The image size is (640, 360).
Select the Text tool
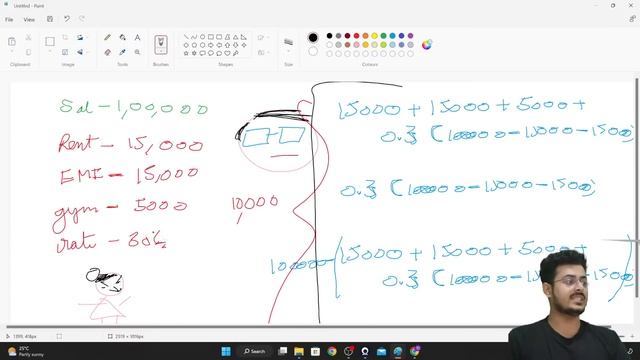(x=138, y=38)
